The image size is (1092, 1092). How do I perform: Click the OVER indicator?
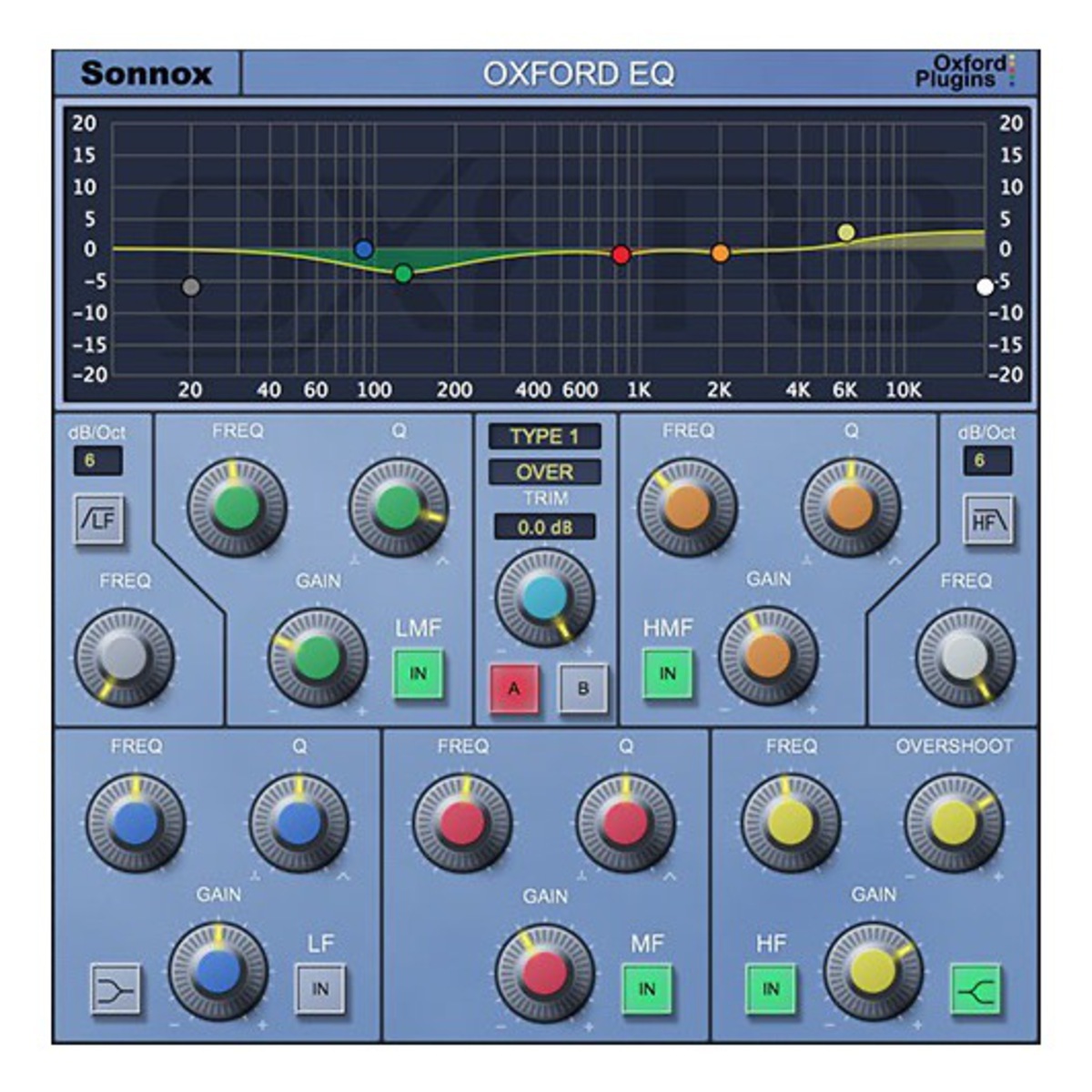pos(545,472)
